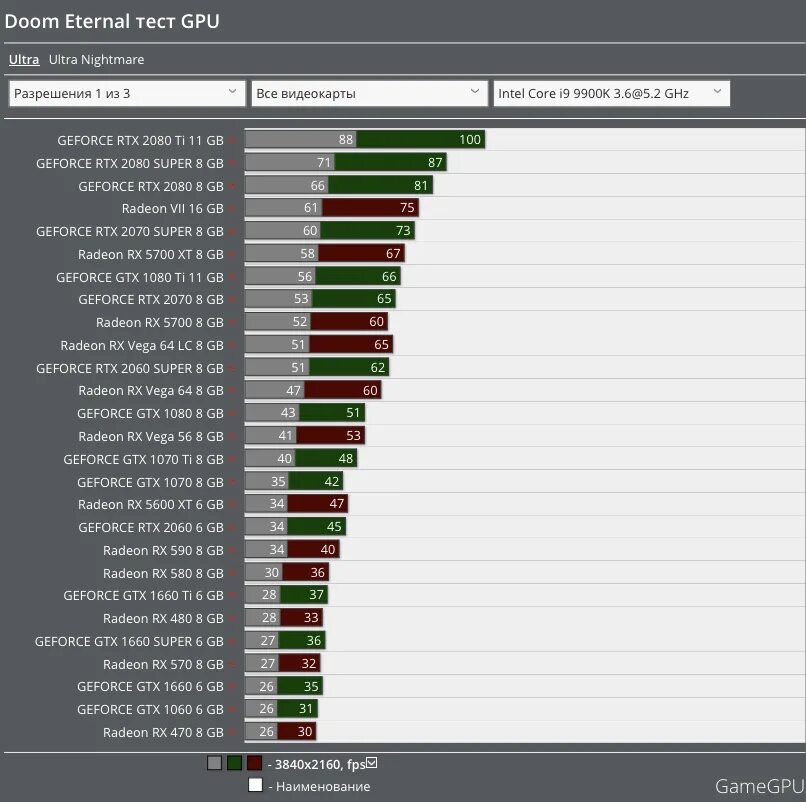The height and width of the screenshot is (802, 806).
Task: Click the red 47 value for RX 5600 XT
Action: (337, 504)
